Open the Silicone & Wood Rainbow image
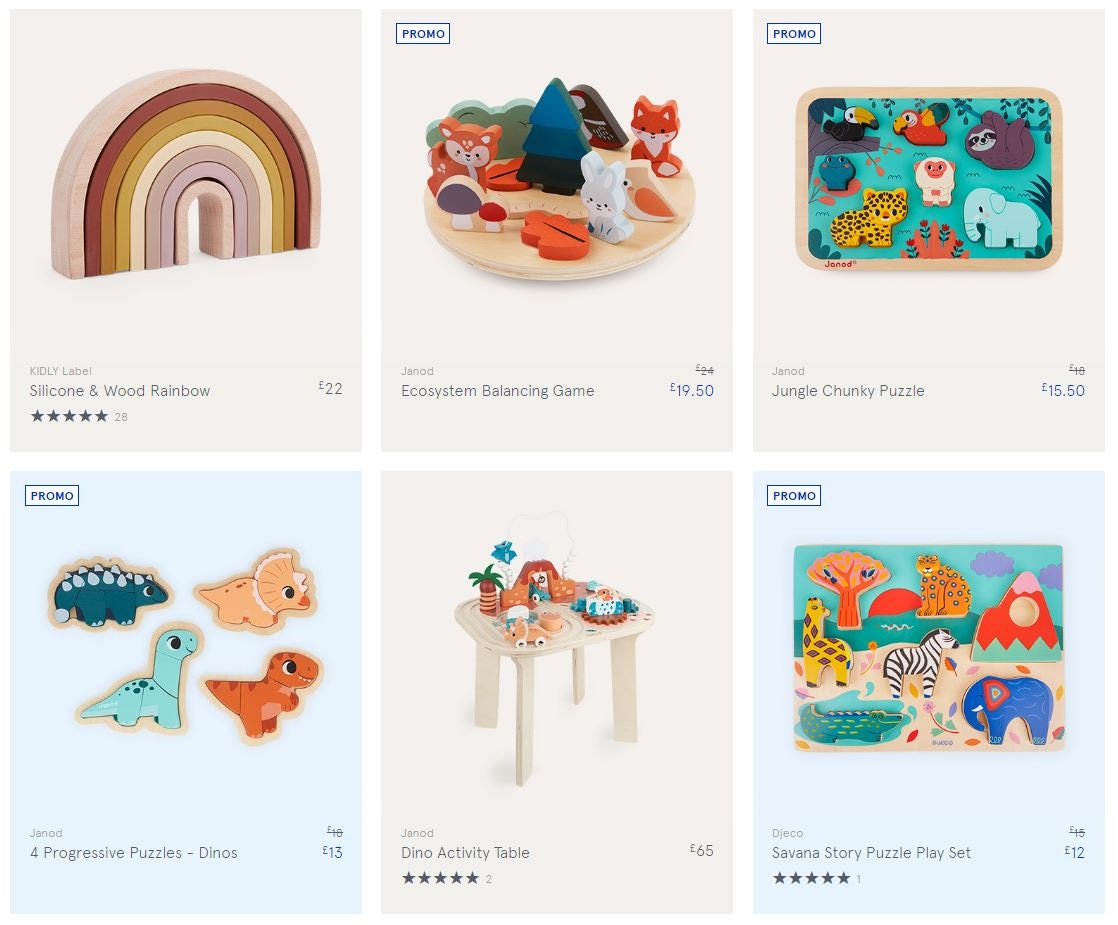 pos(186,177)
